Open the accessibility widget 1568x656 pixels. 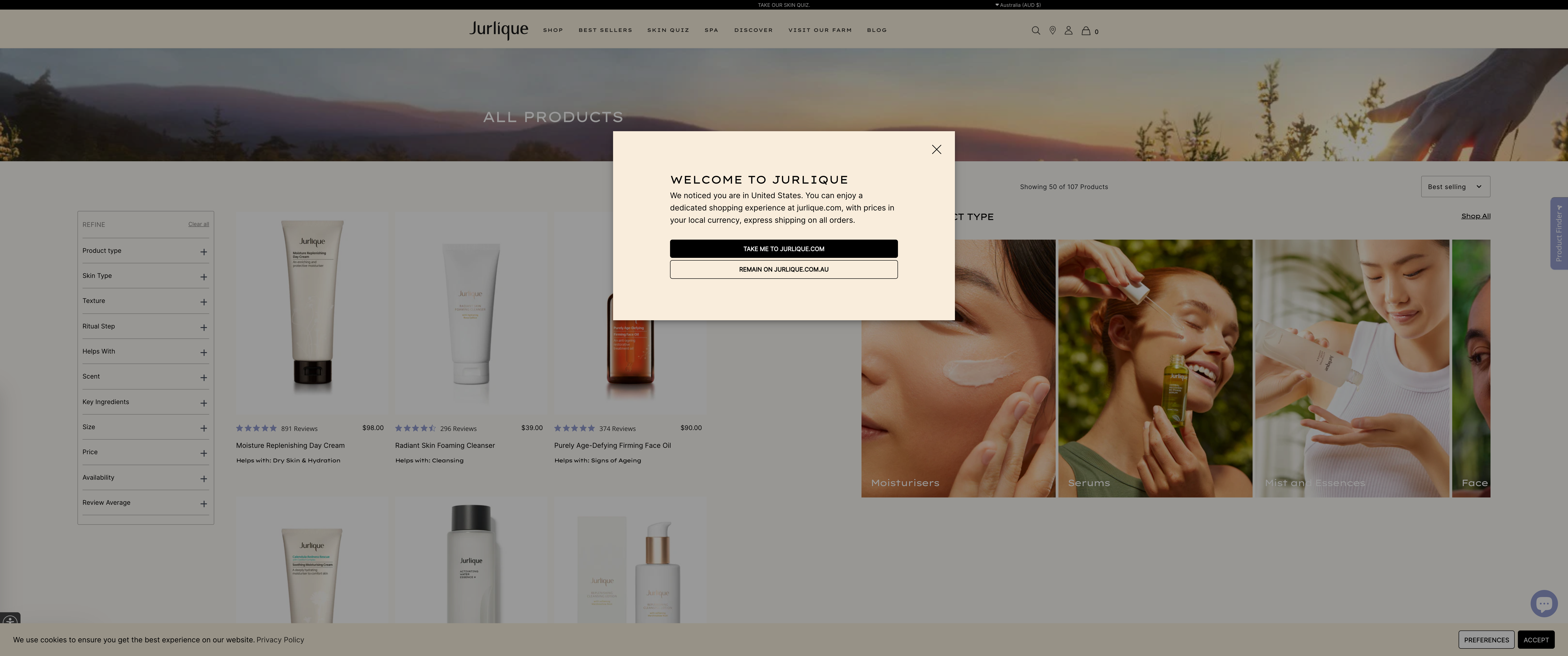pyautogui.click(x=10, y=620)
